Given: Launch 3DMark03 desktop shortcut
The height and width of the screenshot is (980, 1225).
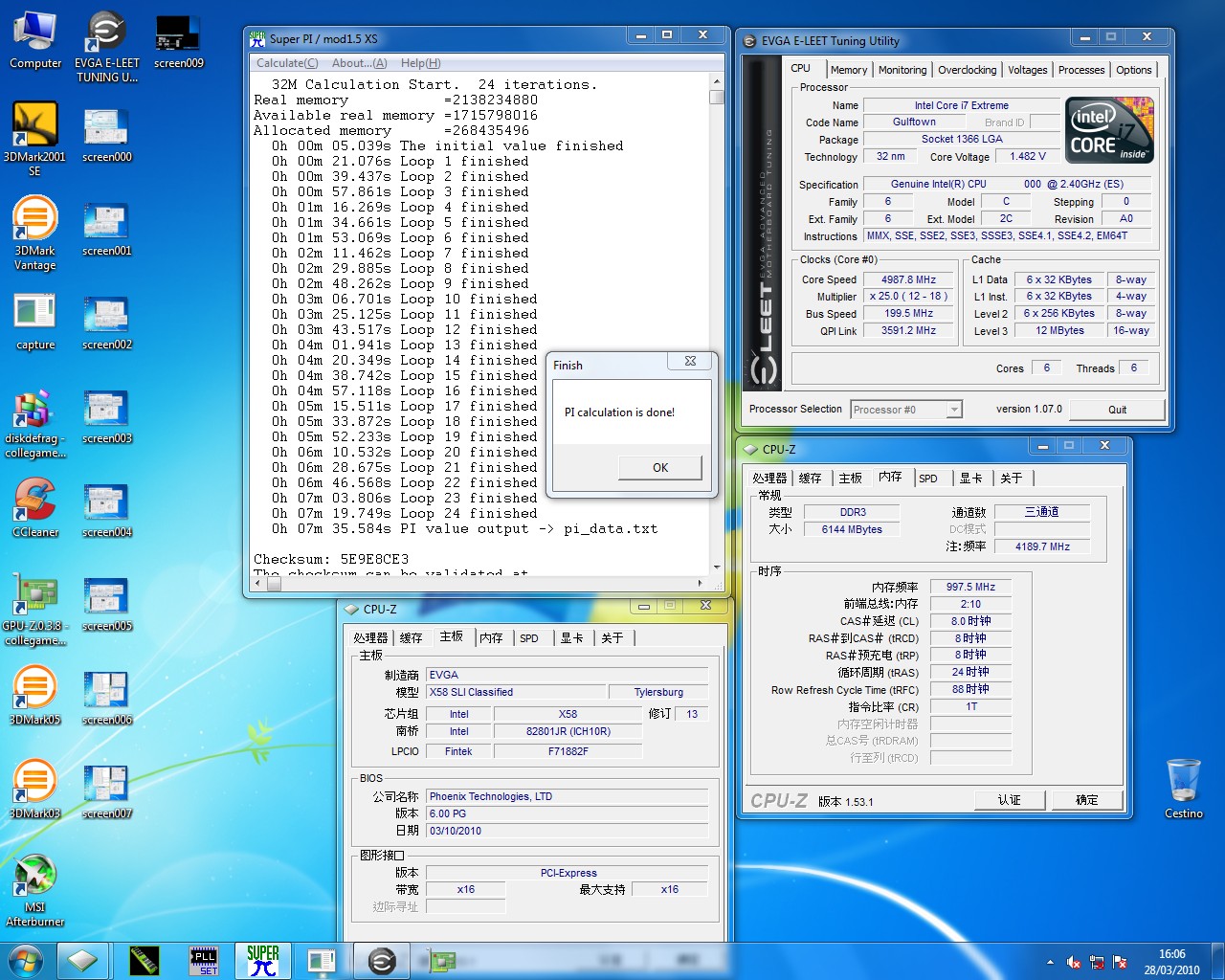Looking at the screenshot, I should pyautogui.click(x=34, y=789).
